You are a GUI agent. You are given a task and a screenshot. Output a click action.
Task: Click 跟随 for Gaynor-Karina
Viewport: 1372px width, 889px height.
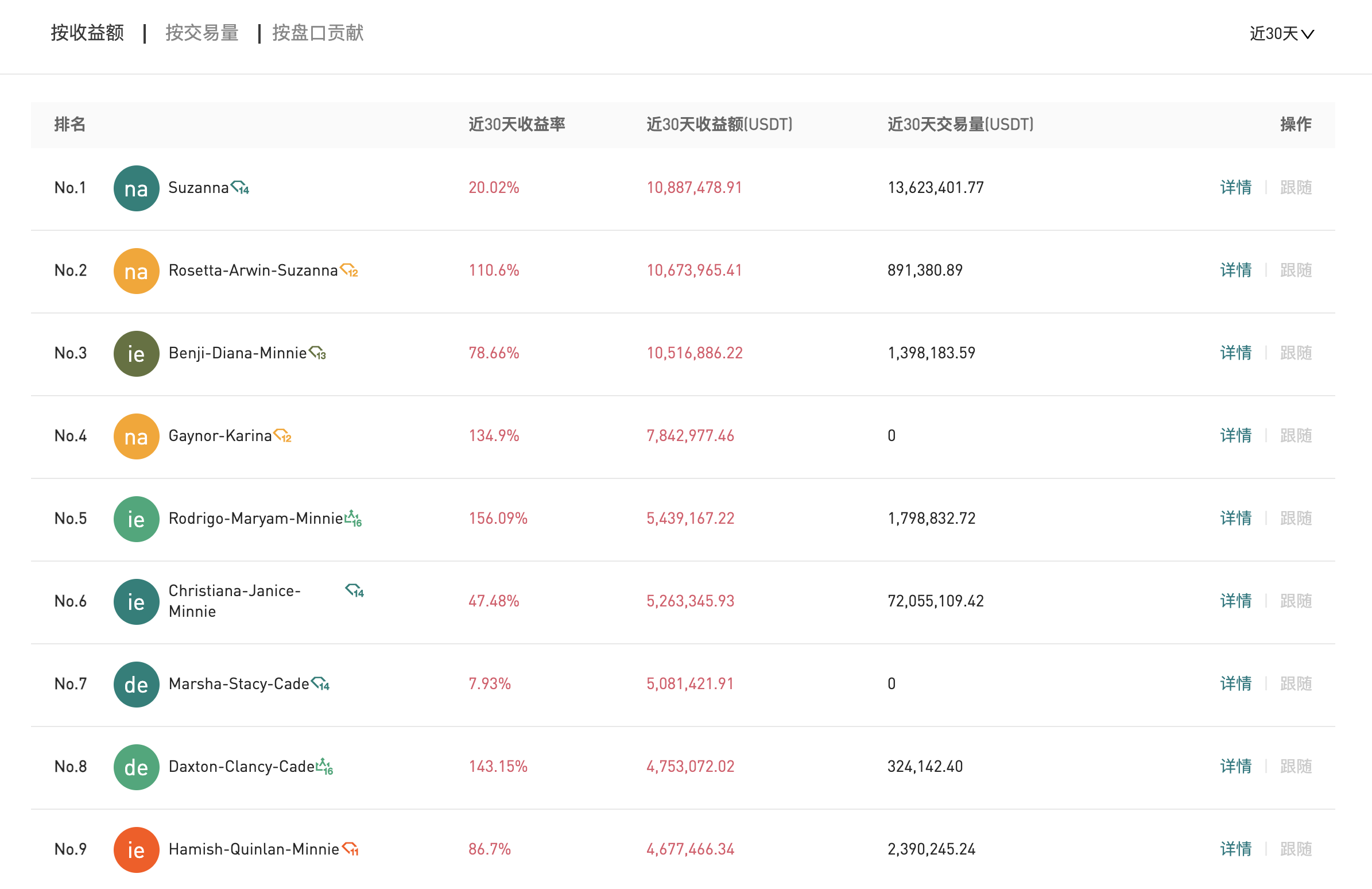[1295, 435]
